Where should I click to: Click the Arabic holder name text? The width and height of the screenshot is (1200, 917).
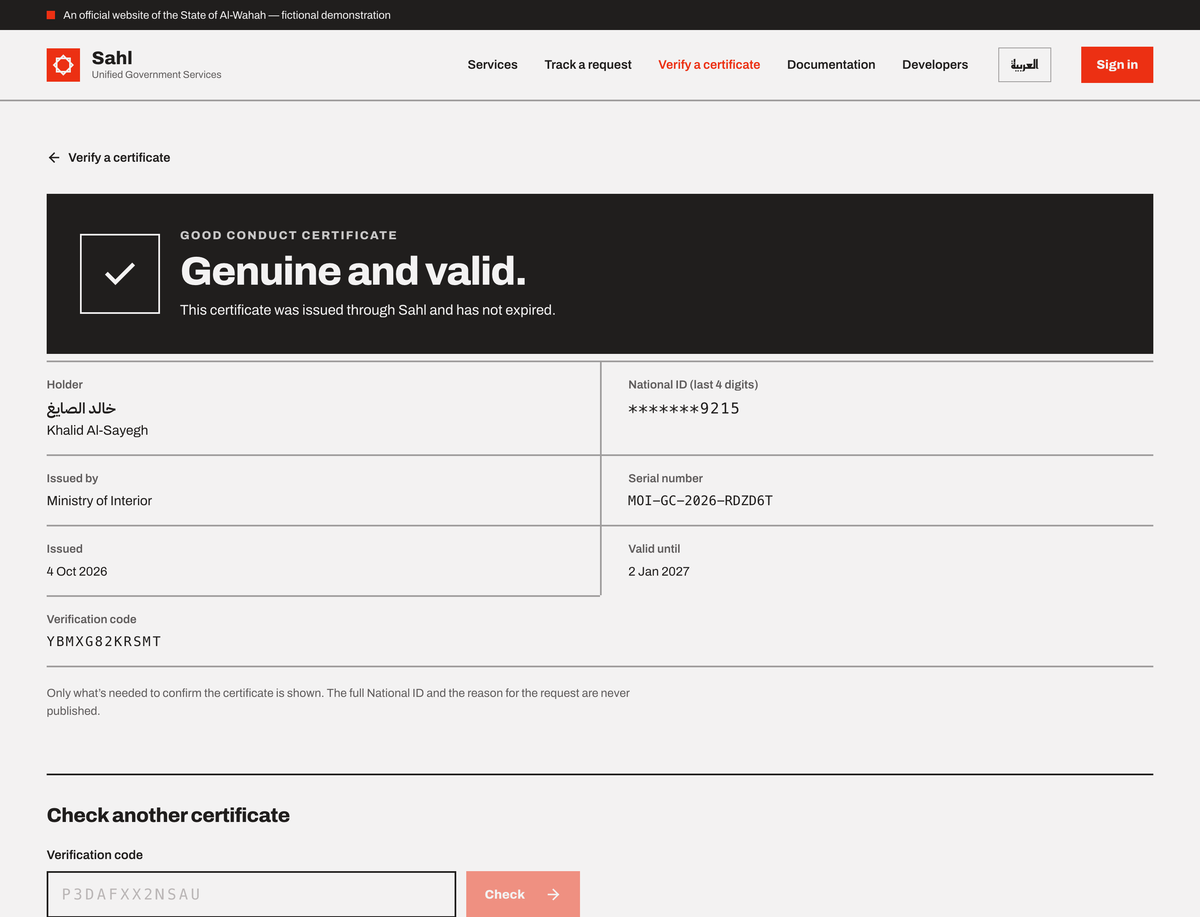[x=82, y=408]
